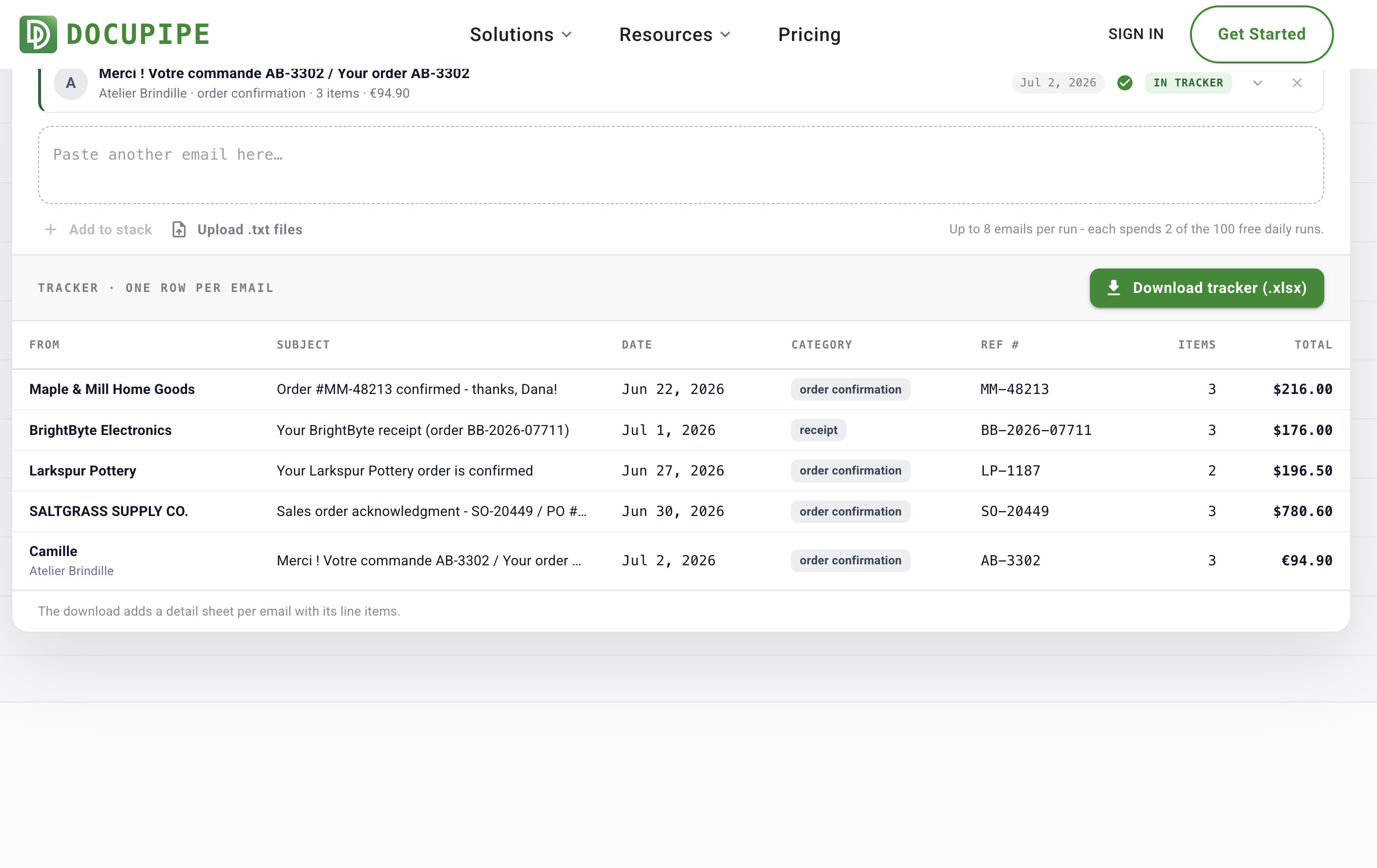Image resolution: width=1377 pixels, height=868 pixels.
Task: Click the $196.50 total
Action: tap(1302, 471)
